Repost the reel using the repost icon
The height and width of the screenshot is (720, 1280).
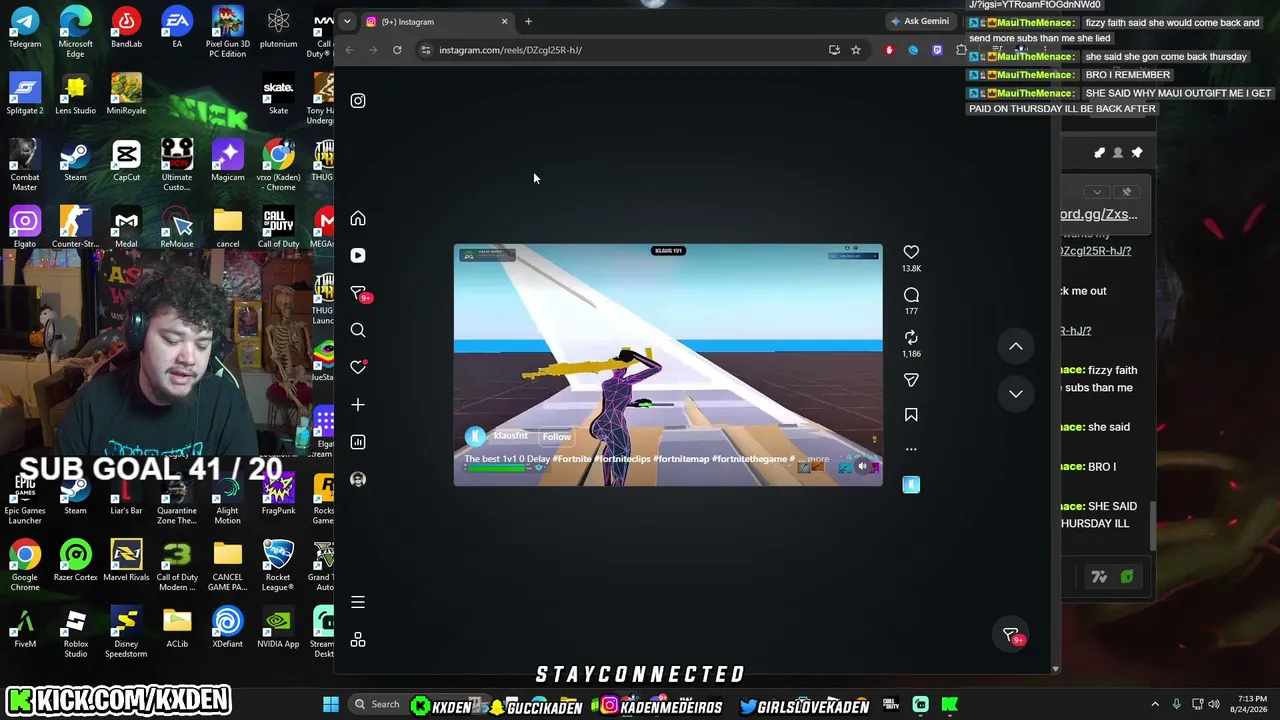[911, 337]
